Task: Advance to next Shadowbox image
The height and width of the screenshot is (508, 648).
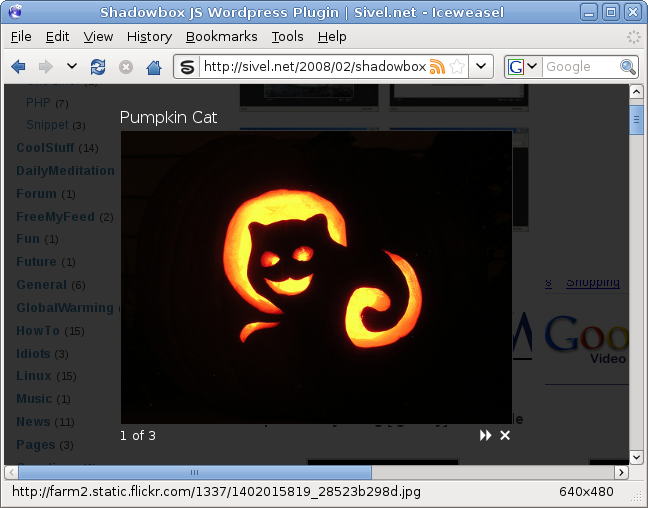Action: [486, 435]
